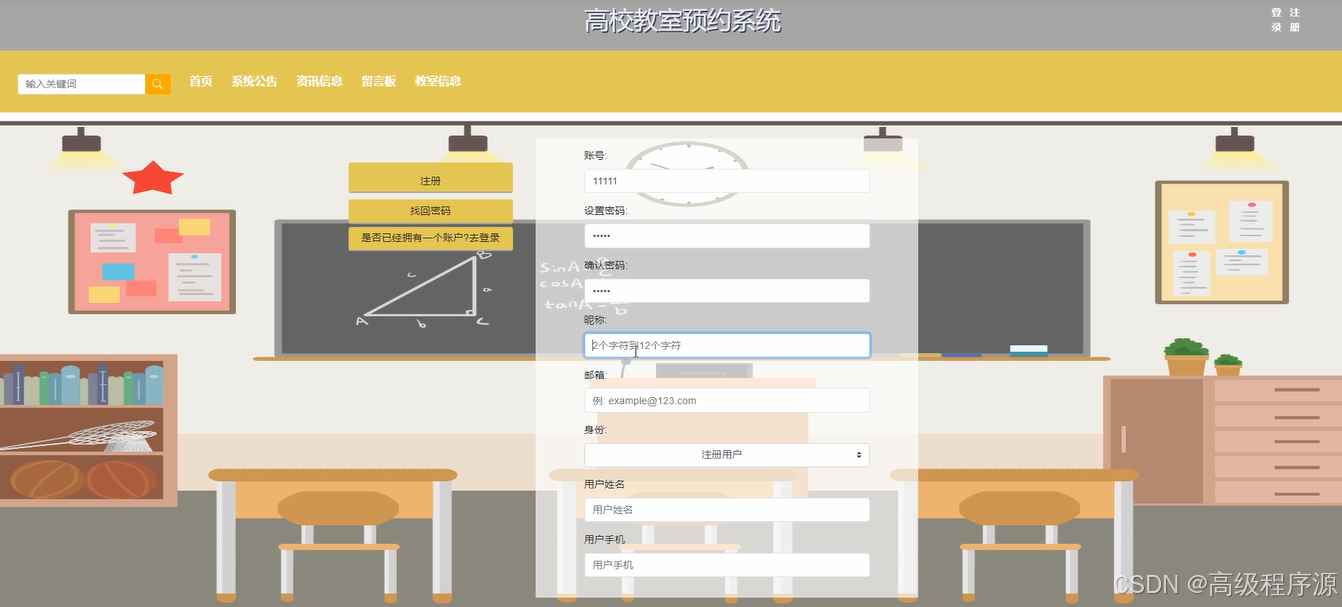
Task: Click the 设置密码 password field
Action: point(727,236)
